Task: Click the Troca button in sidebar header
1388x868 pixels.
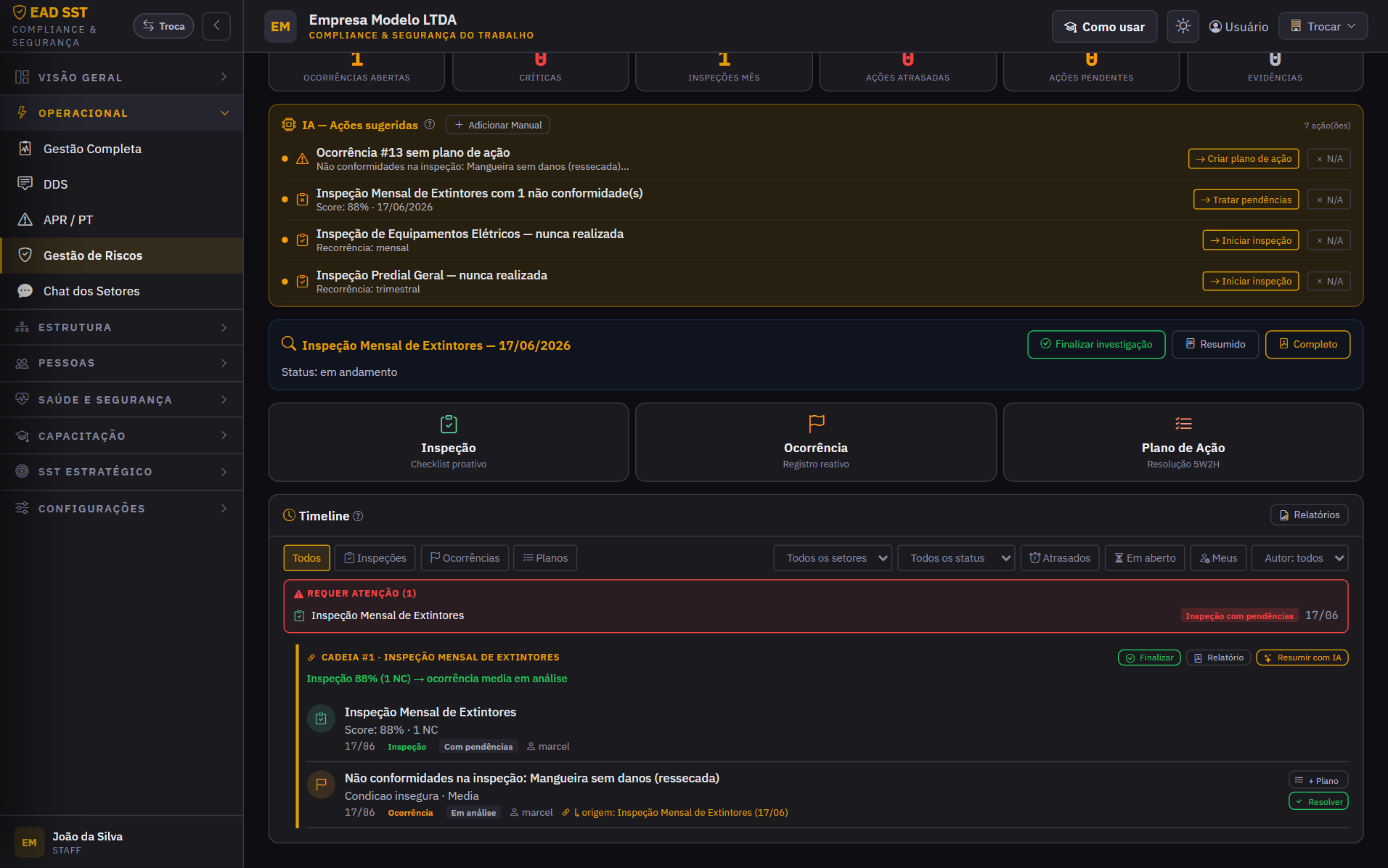Action: 163,26
